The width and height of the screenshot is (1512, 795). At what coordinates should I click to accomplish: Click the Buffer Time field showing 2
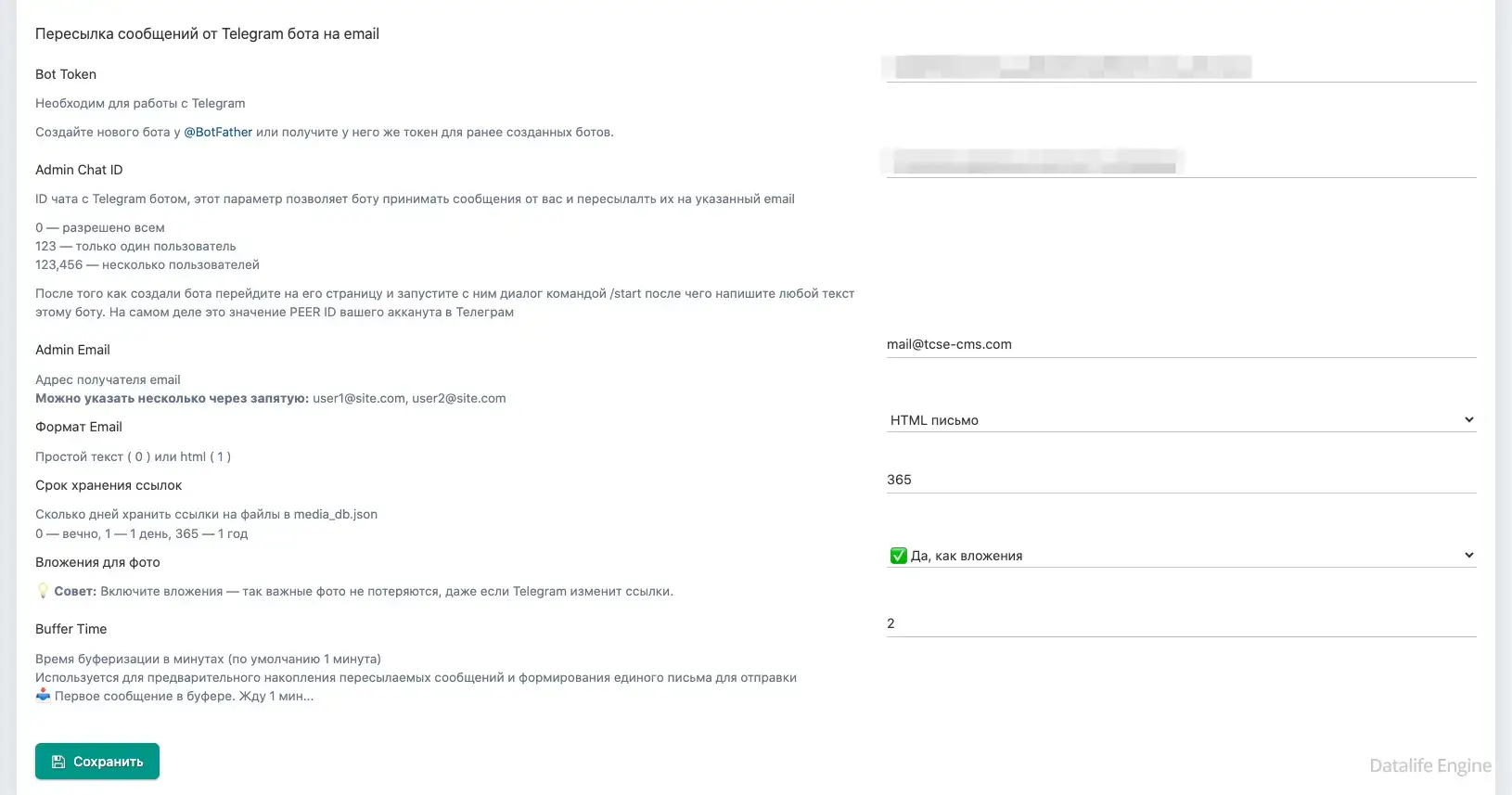click(1181, 623)
